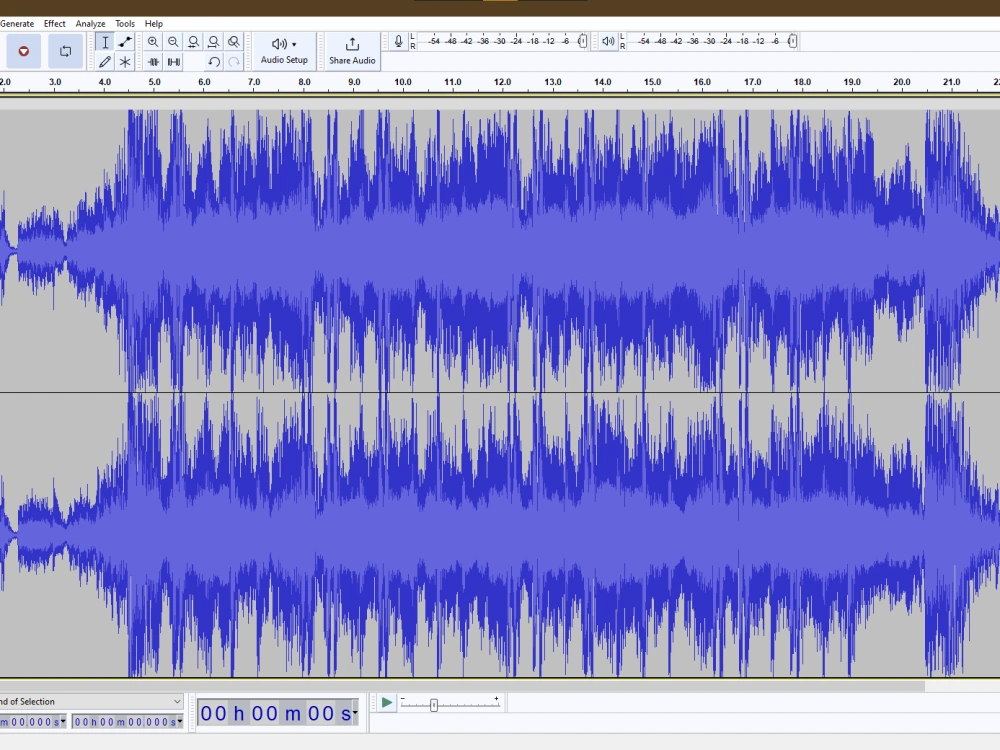The height and width of the screenshot is (750, 1000).
Task: Click the Zoom In magnifier
Action: pyautogui.click(x=153, y=42)
